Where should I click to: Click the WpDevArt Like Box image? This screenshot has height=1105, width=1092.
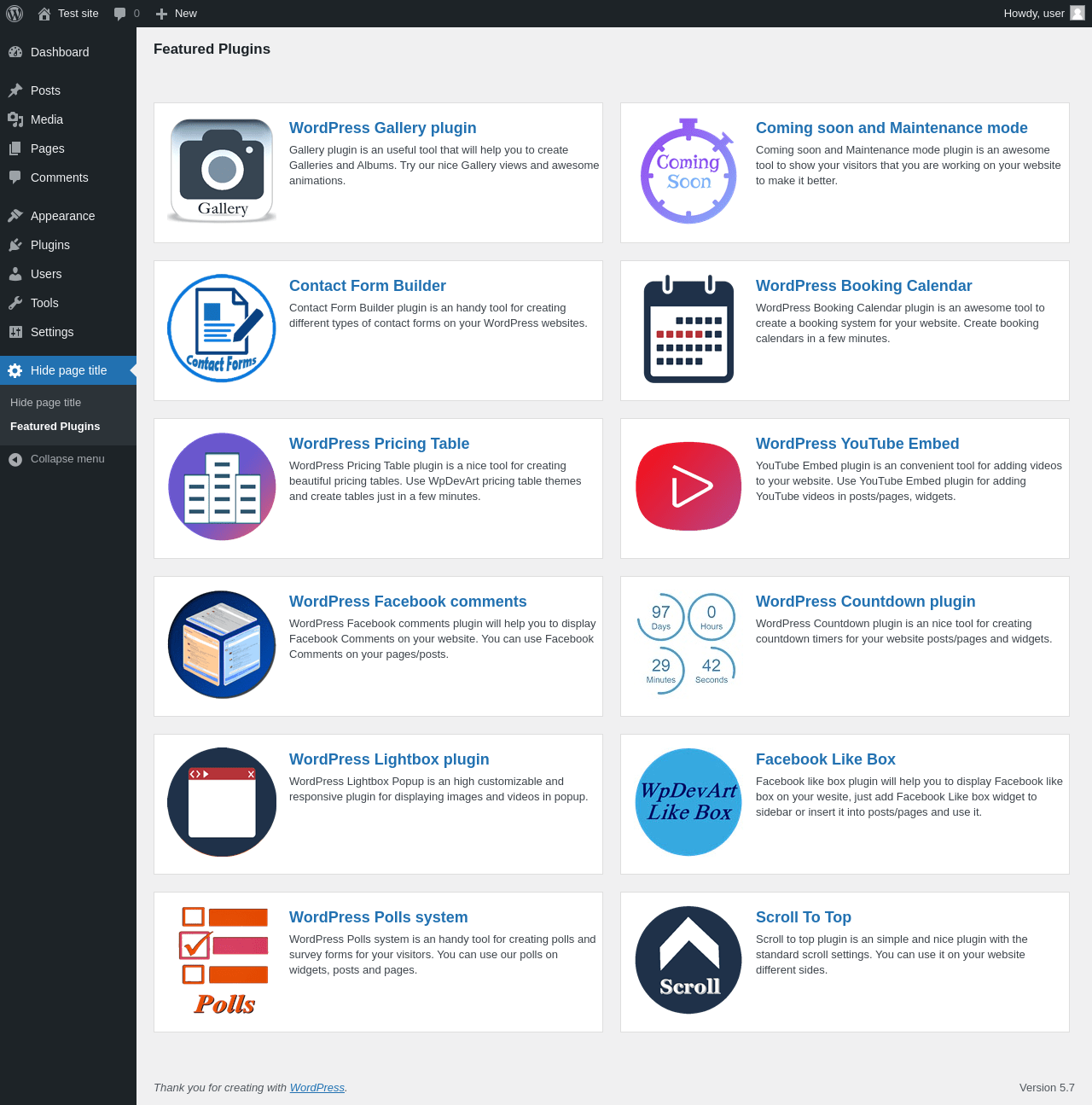pos(688,802)
